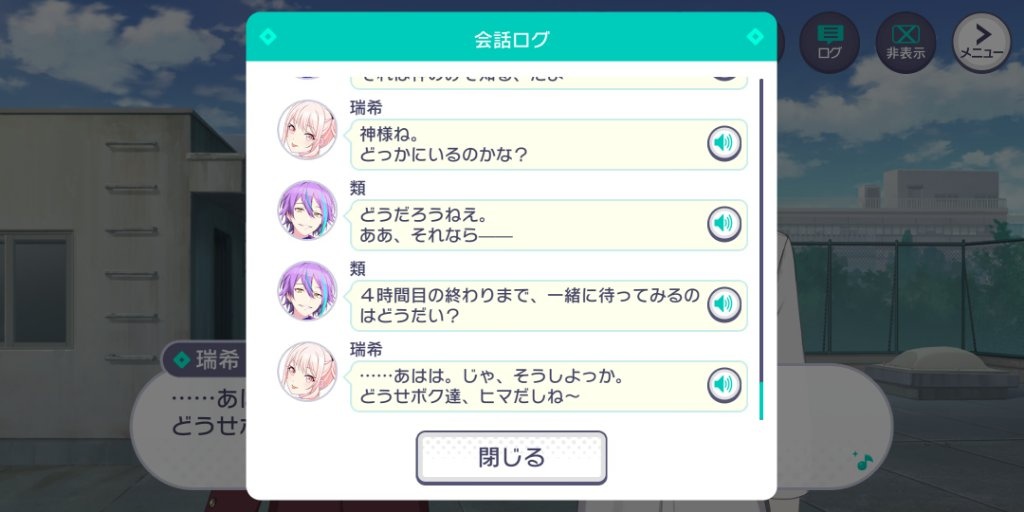This screenshot has width=1024, height=512.
Task: Play voice for あはは。じゃ、そうしよっか line
Action: tap(724, 385)
